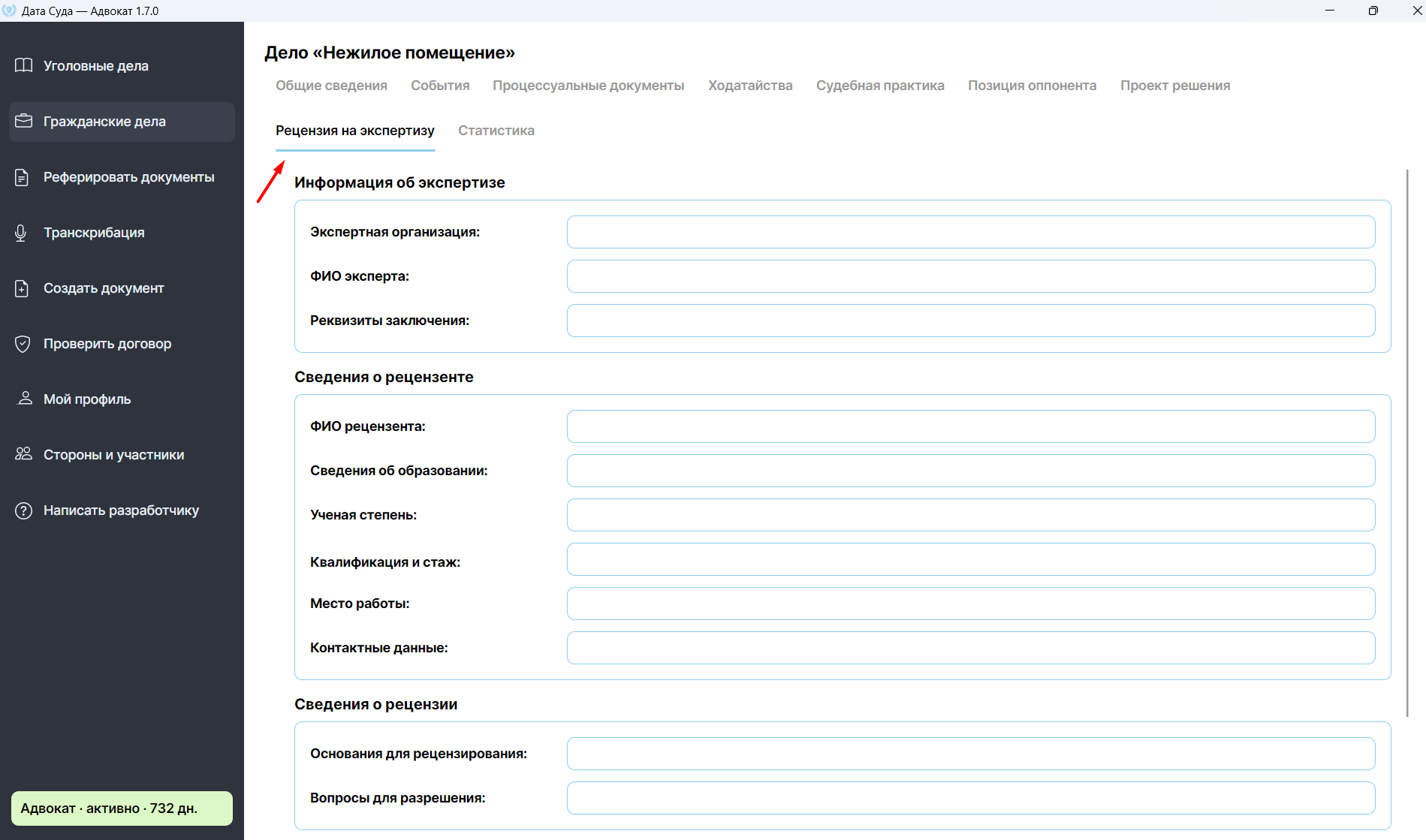Image resolution: width=1426 pixels, height=840 pixels.
Task: Click the Сведения о рецензии heading
Action: click(x=375, y=704)
